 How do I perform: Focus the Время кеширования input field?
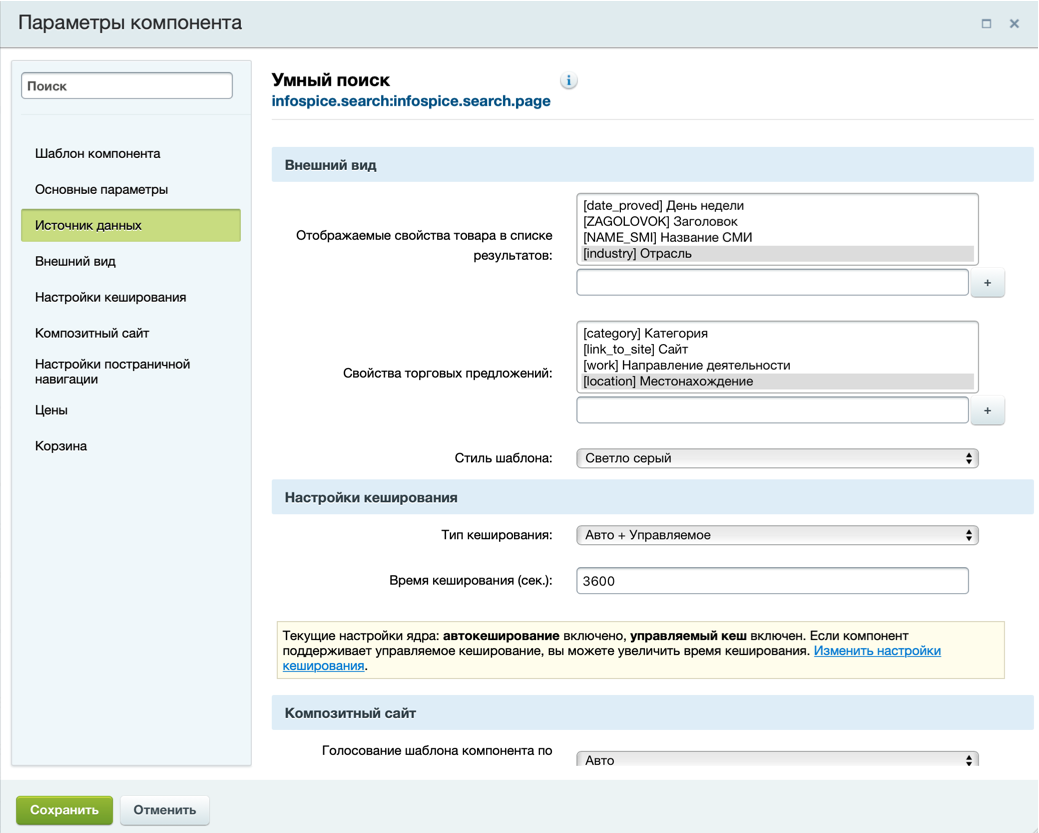point(772,581)
